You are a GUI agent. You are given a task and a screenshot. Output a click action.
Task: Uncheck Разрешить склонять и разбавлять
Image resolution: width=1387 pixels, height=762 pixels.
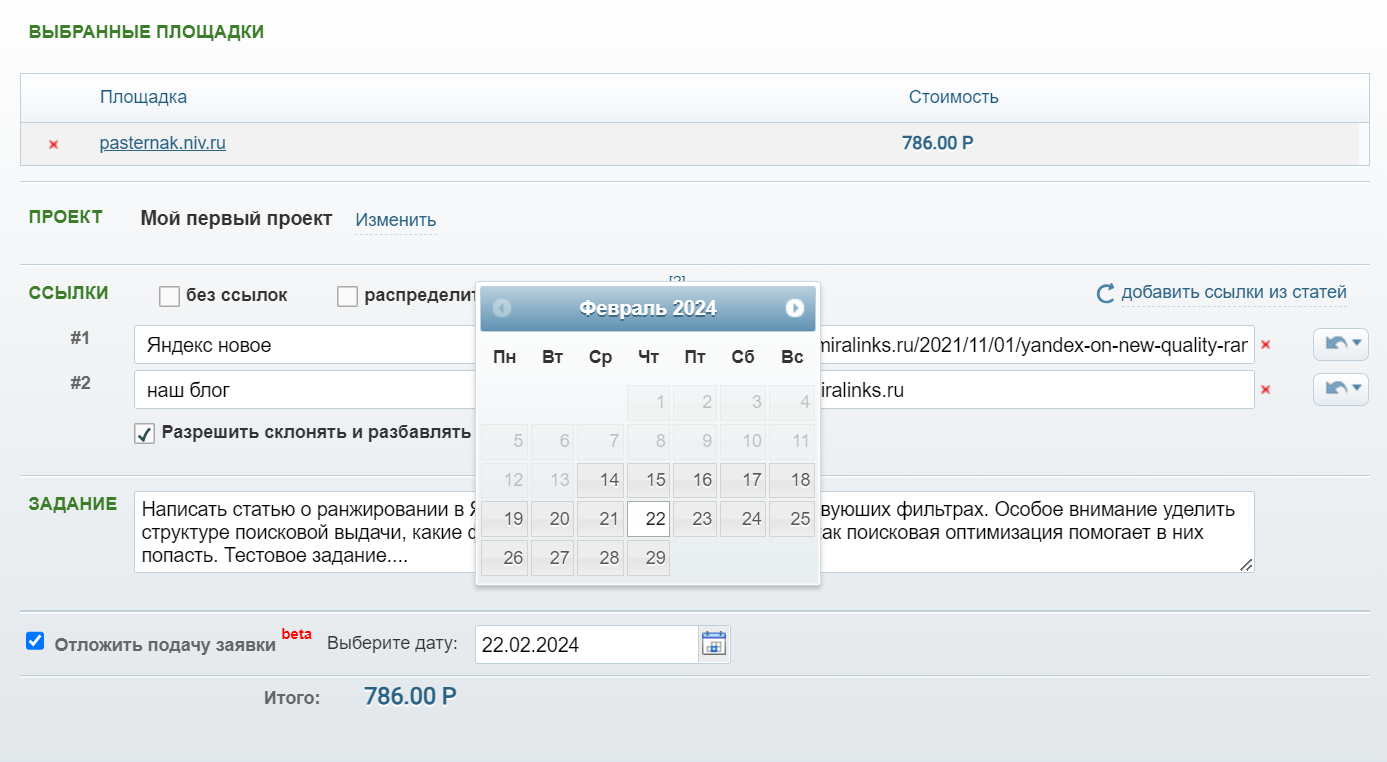click(145, 434)
